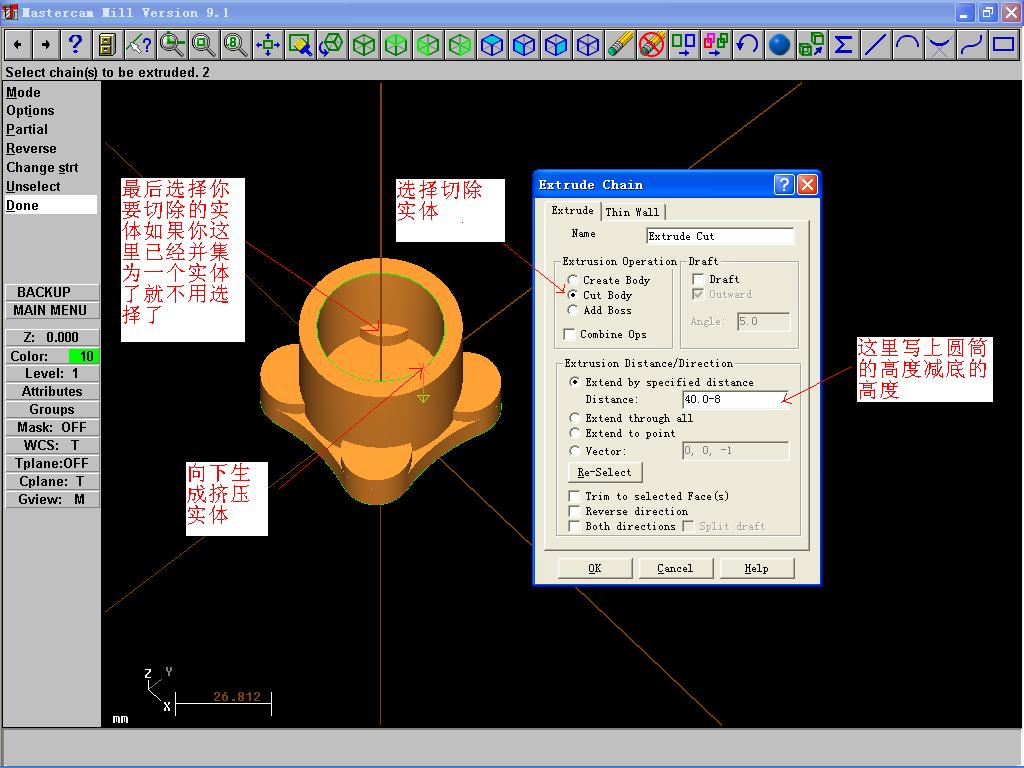Check Reverse direction box

point(575,511)
